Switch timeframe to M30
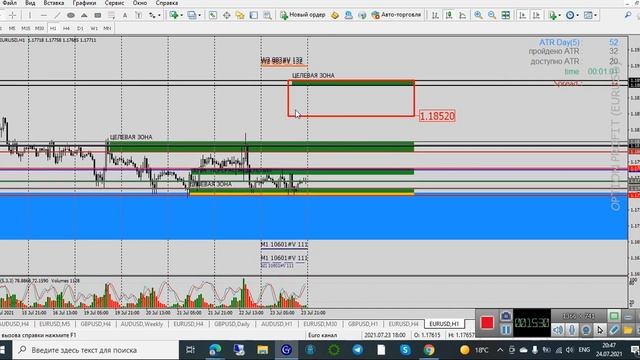The image size is (640, 360). (x=39, y=28)
